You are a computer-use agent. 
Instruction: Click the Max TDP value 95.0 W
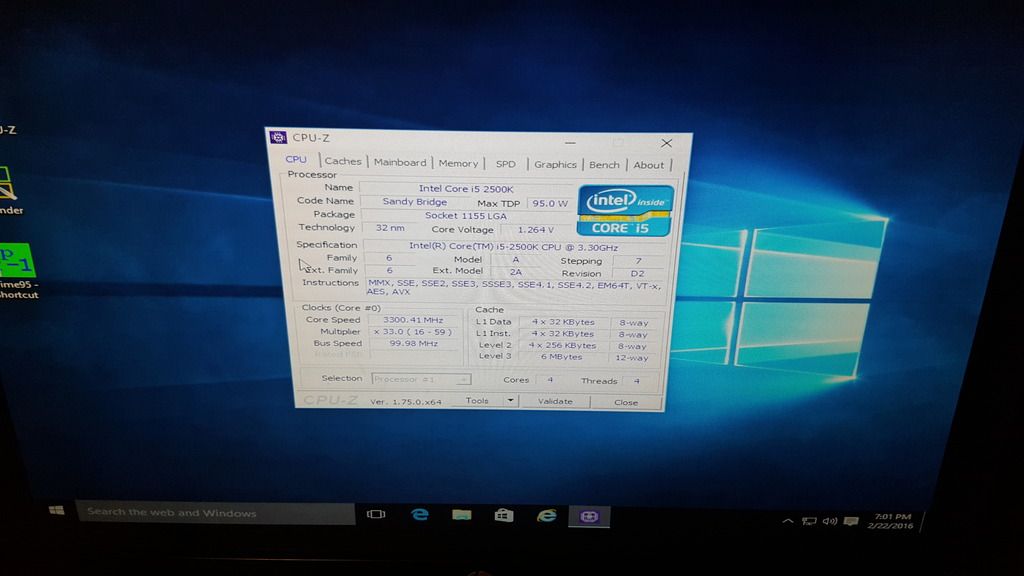tap(549, 203)
